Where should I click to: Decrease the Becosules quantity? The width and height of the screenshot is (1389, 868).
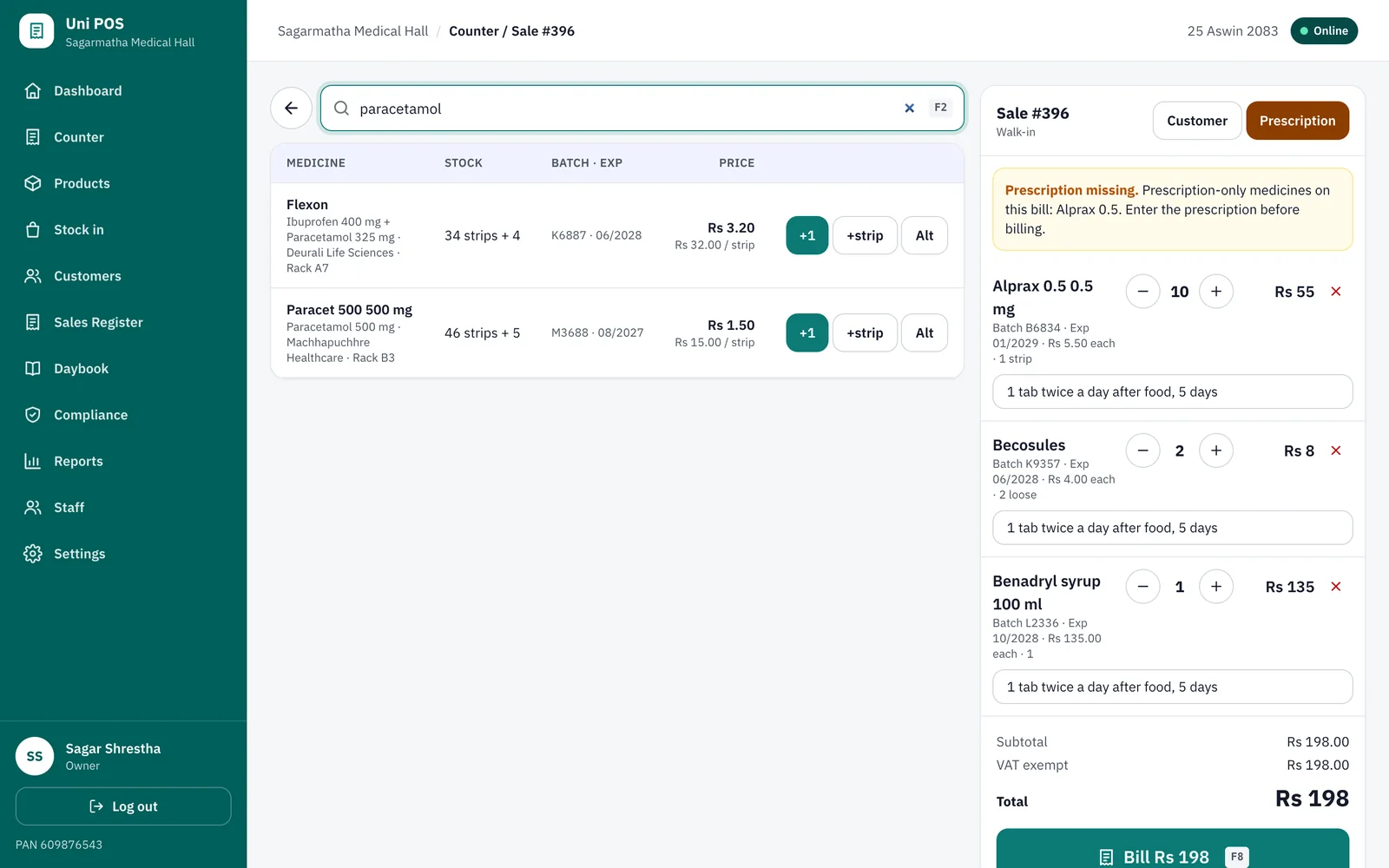[x=1142, y=450]
